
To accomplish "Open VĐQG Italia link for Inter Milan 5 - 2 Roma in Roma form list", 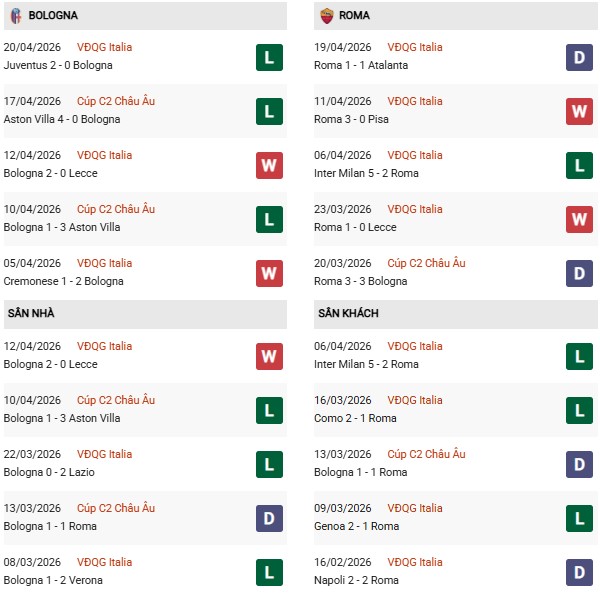I will (x=414, y=155).
